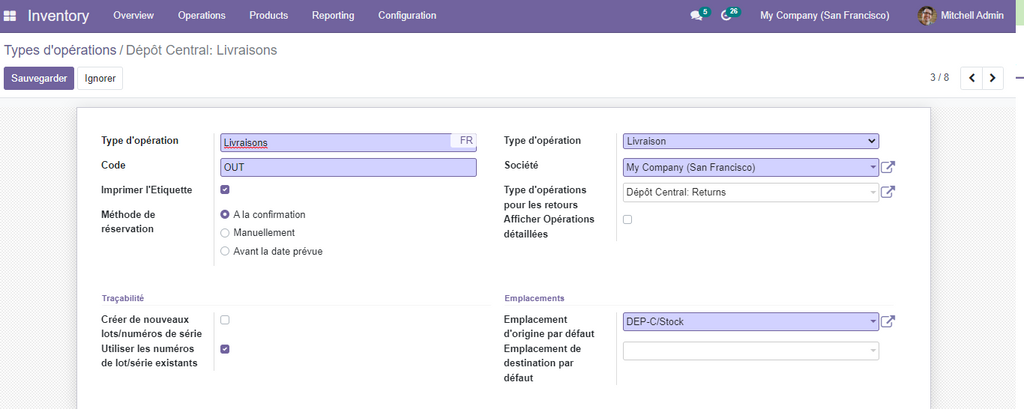Open the Operations menu
The image size is (1024, 409).
pyautogui.click(x=201, y=16)
